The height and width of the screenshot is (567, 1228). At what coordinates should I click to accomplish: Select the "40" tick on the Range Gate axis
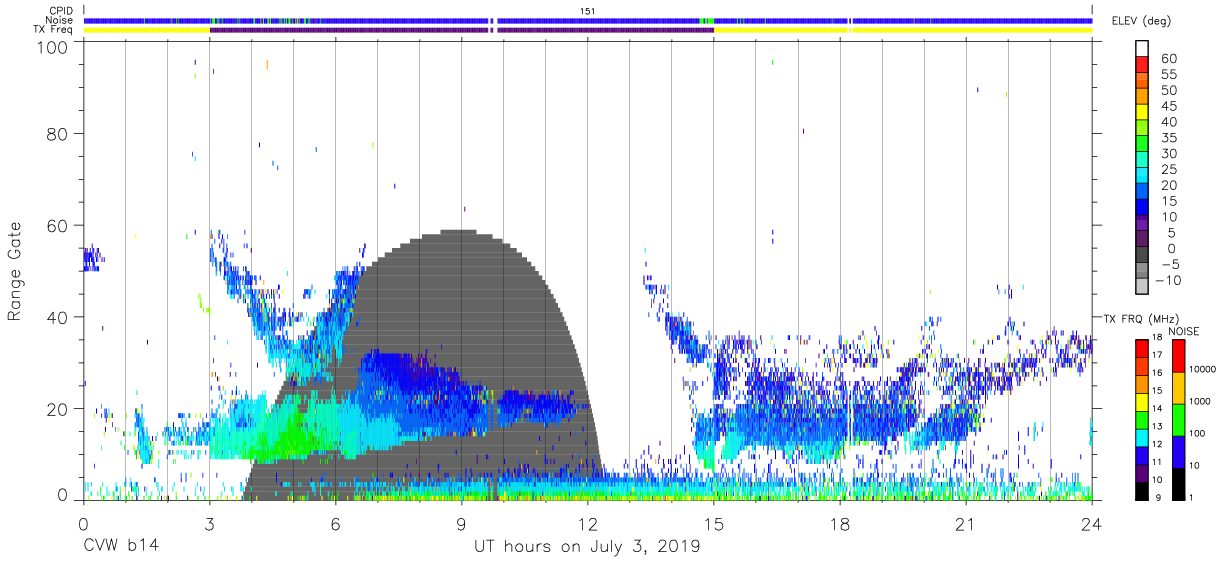[x=58, y=318]
